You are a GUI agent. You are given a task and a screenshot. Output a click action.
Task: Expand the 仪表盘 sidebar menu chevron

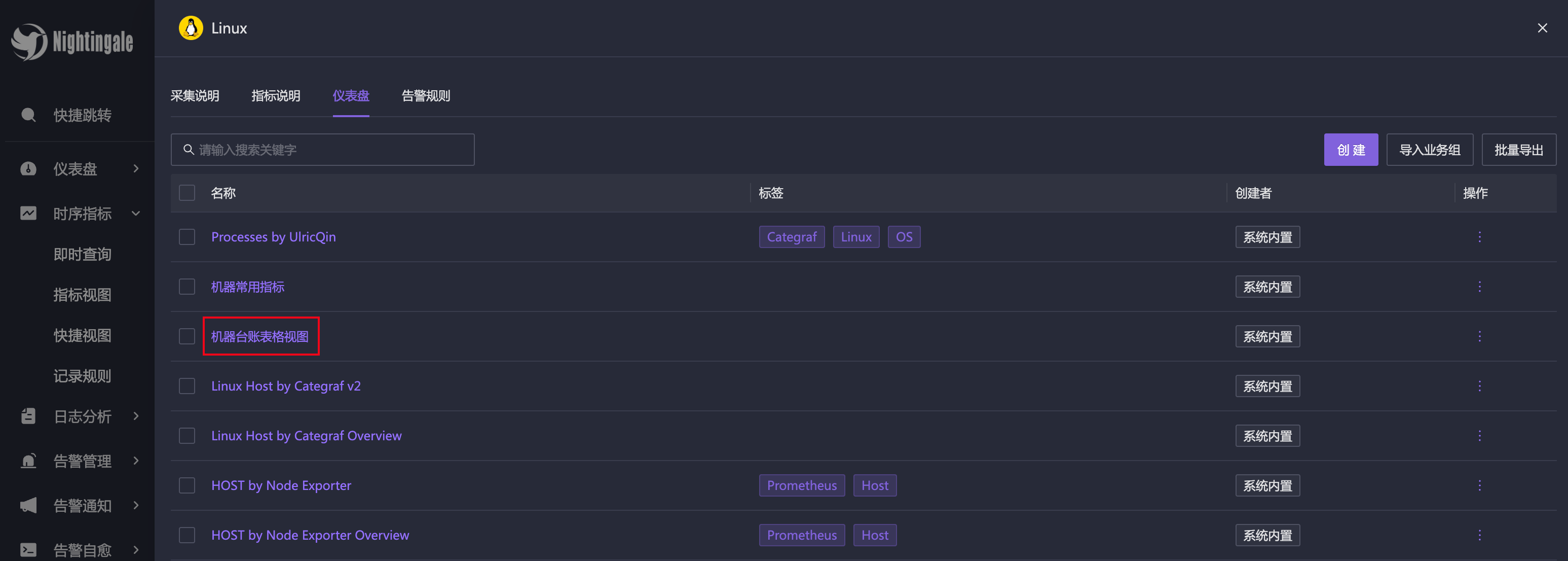pos(136,169)
